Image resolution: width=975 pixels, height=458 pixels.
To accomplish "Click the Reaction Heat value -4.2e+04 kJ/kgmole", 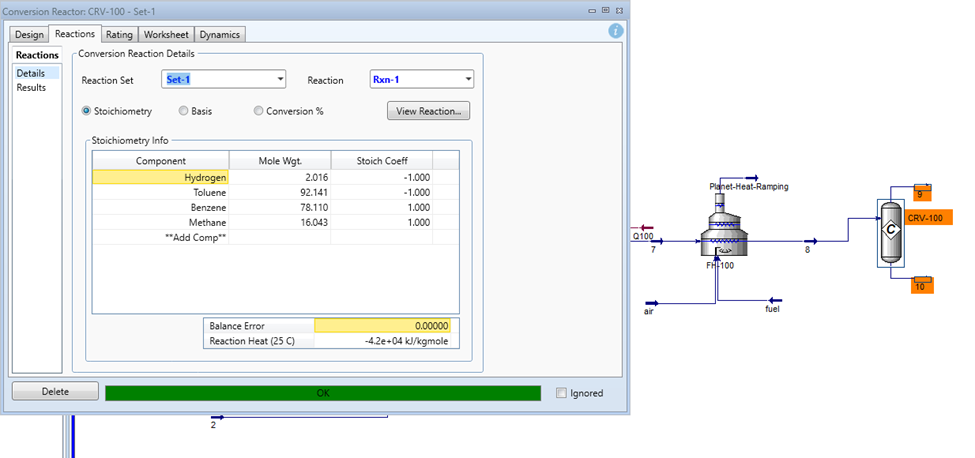I will pyautogui.click(x=382, y=341).
